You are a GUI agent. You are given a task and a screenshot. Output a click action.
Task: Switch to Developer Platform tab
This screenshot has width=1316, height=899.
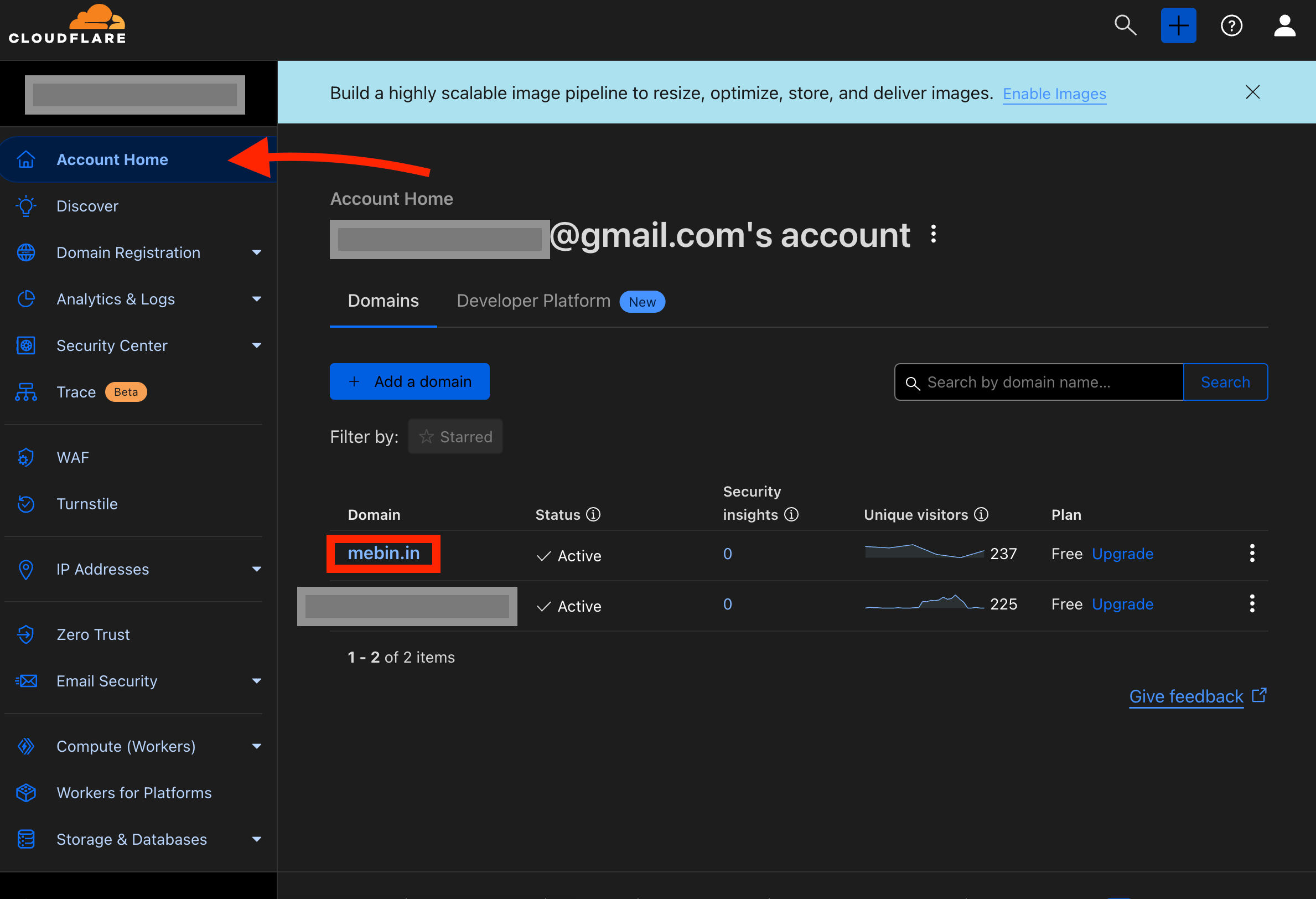(533, 301)
